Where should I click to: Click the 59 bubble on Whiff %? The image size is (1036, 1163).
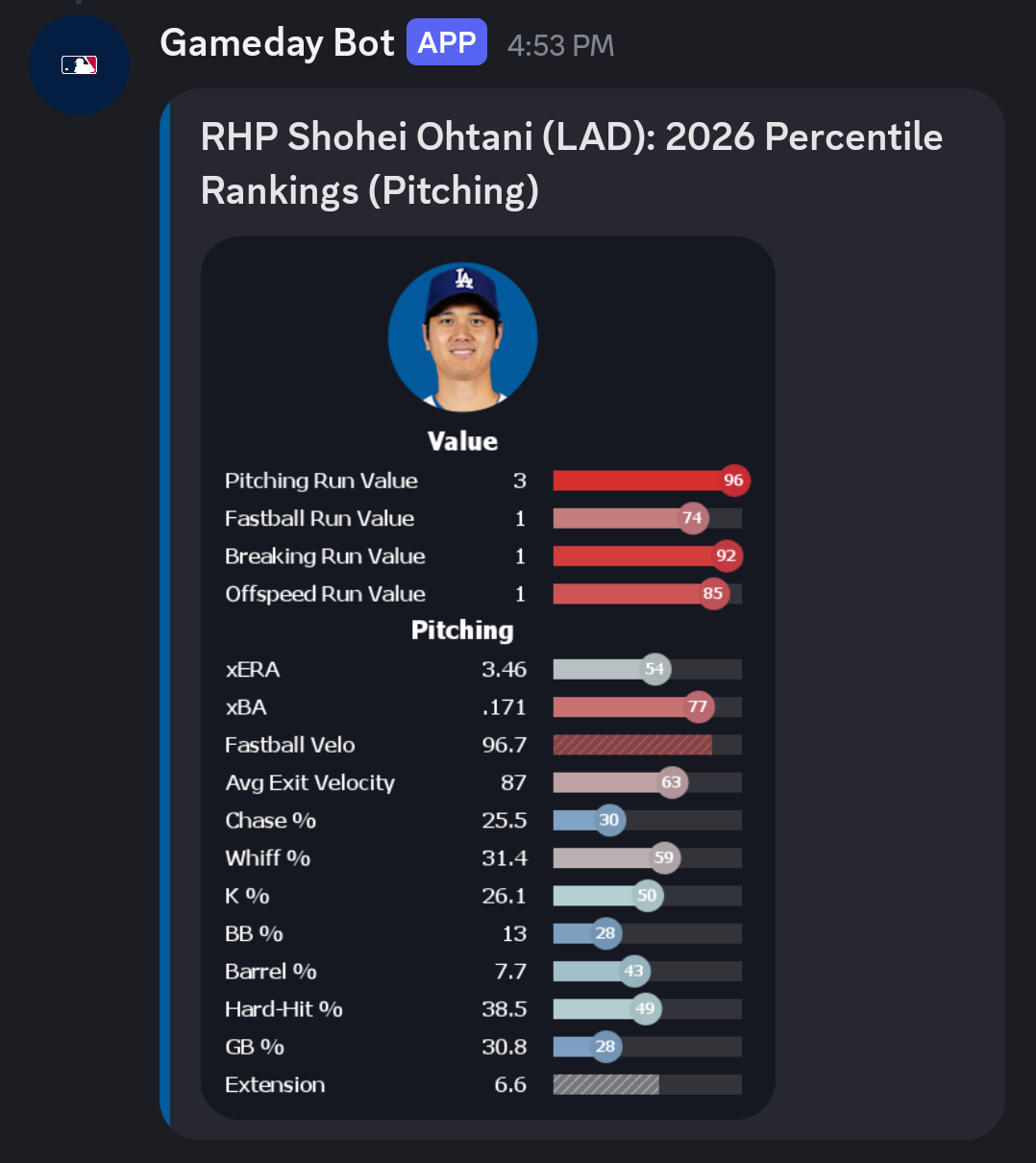[x=664, y=857]
